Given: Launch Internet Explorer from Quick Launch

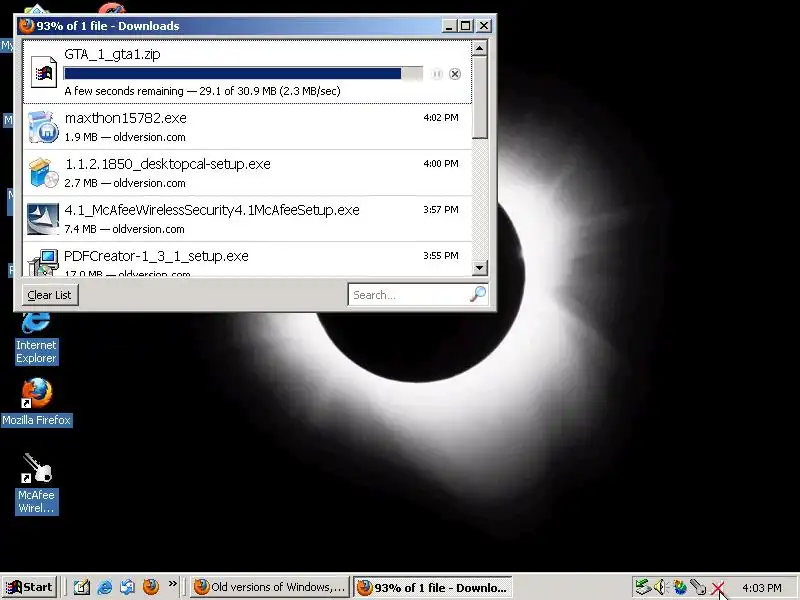Looking at the screenshot, I should [105, 587].
